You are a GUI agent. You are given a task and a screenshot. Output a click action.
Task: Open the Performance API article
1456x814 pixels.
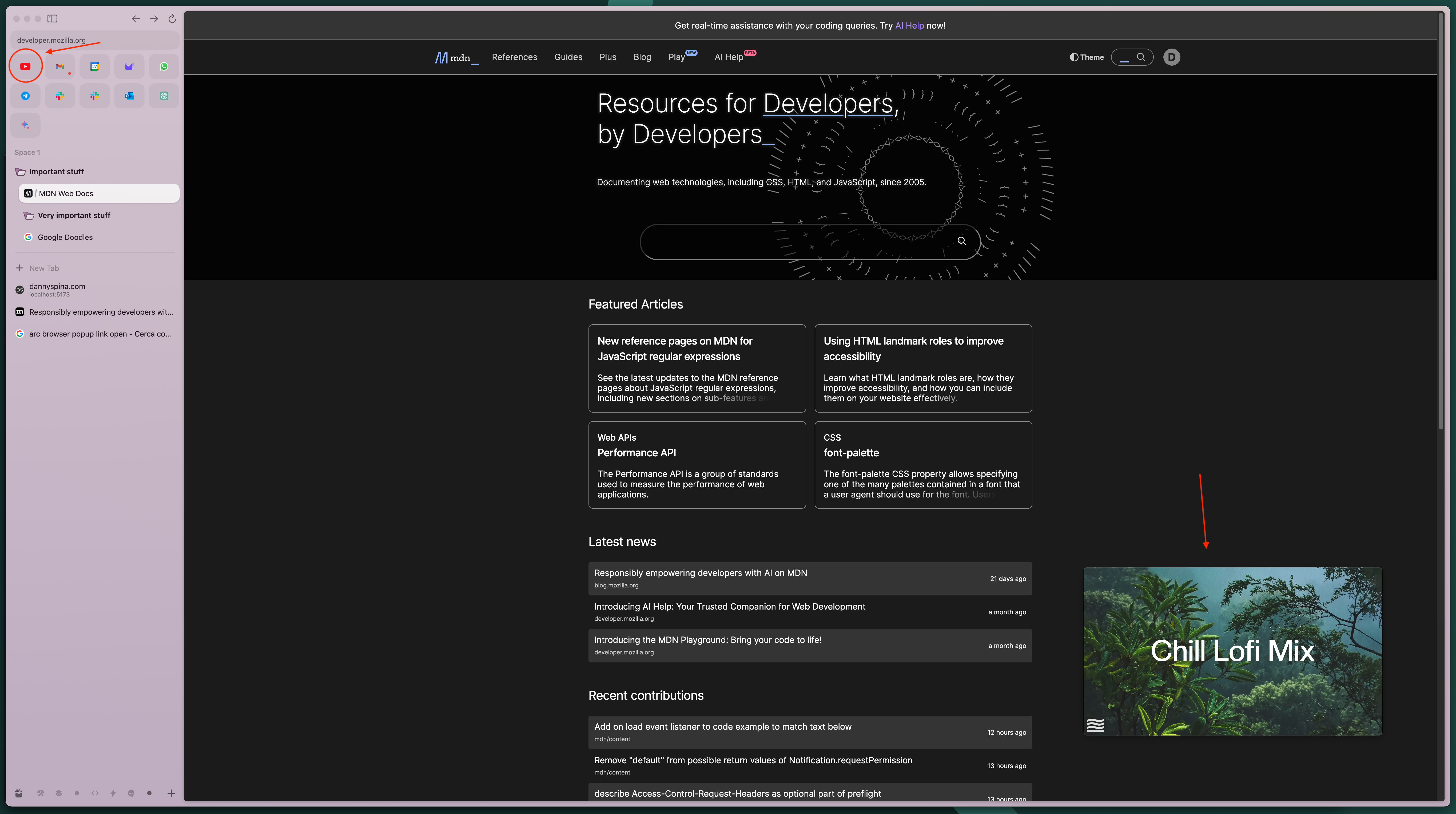636,453
